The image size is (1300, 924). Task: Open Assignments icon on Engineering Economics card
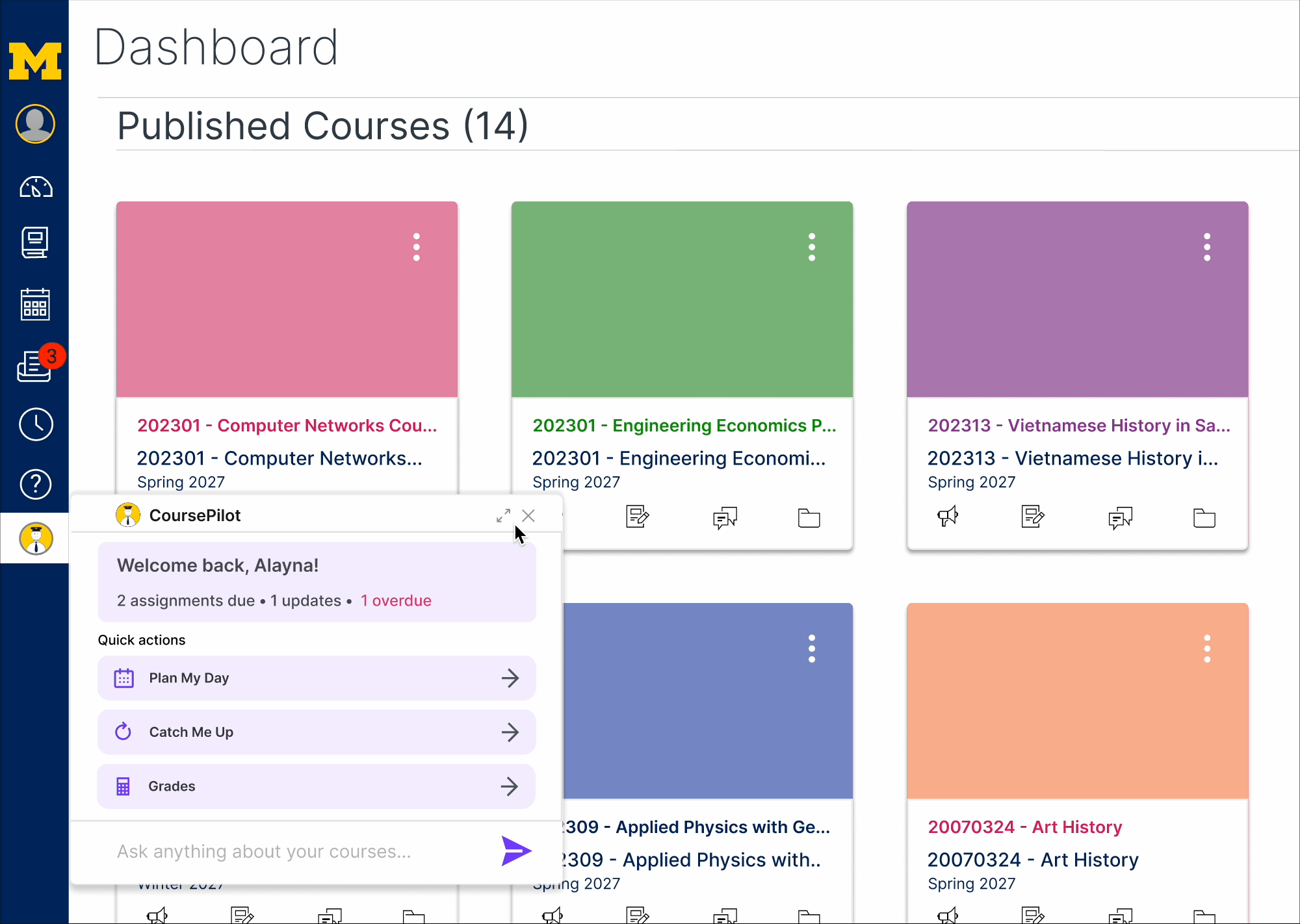click(x=638, y=517)
